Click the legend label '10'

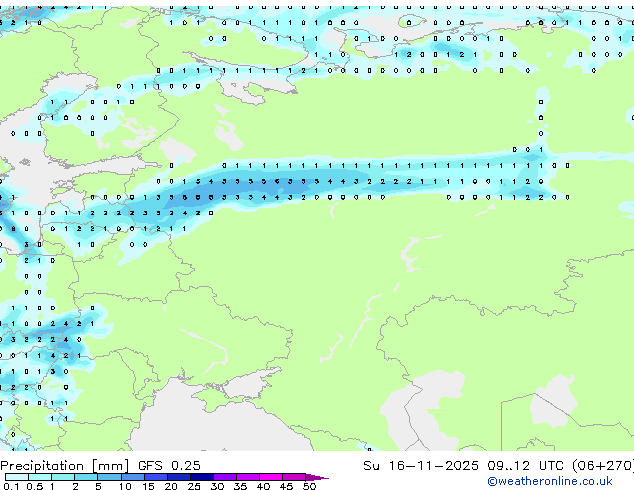click(x=125, y=486)
